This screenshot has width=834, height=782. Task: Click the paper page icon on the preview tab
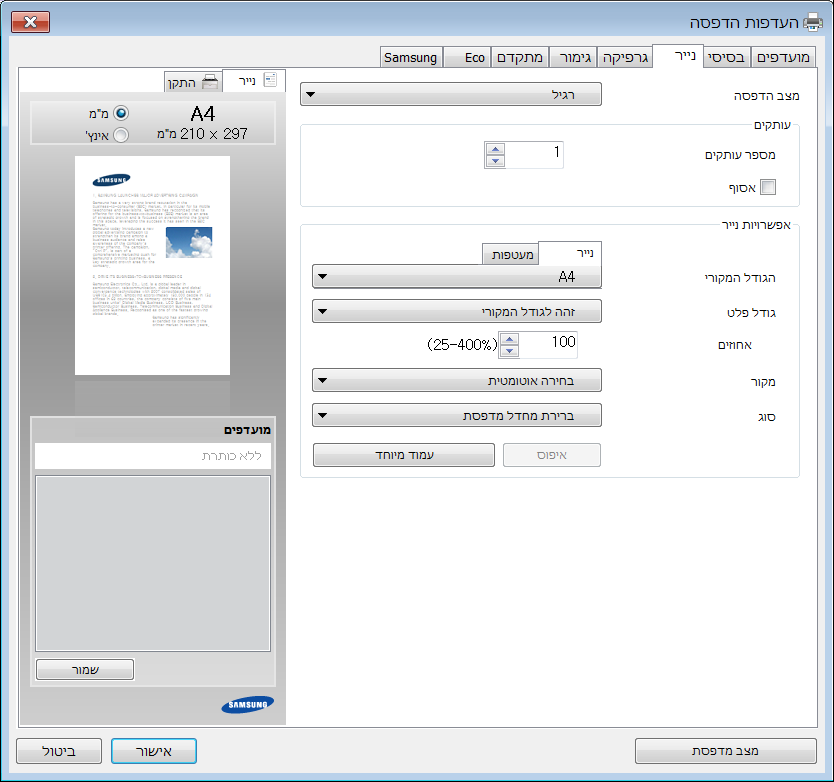270,81
